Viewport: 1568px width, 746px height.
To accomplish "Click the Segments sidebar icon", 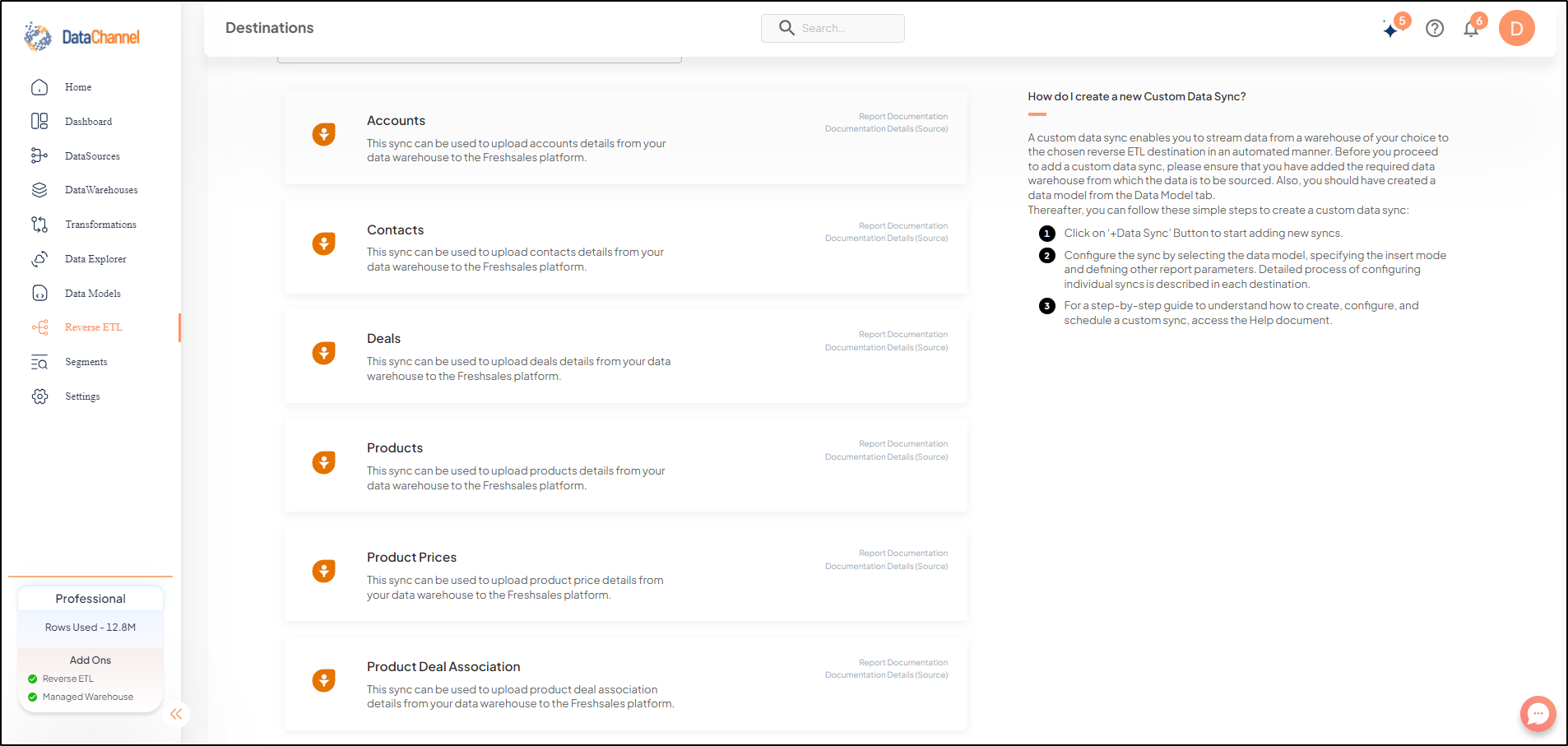I will [39, 362].
